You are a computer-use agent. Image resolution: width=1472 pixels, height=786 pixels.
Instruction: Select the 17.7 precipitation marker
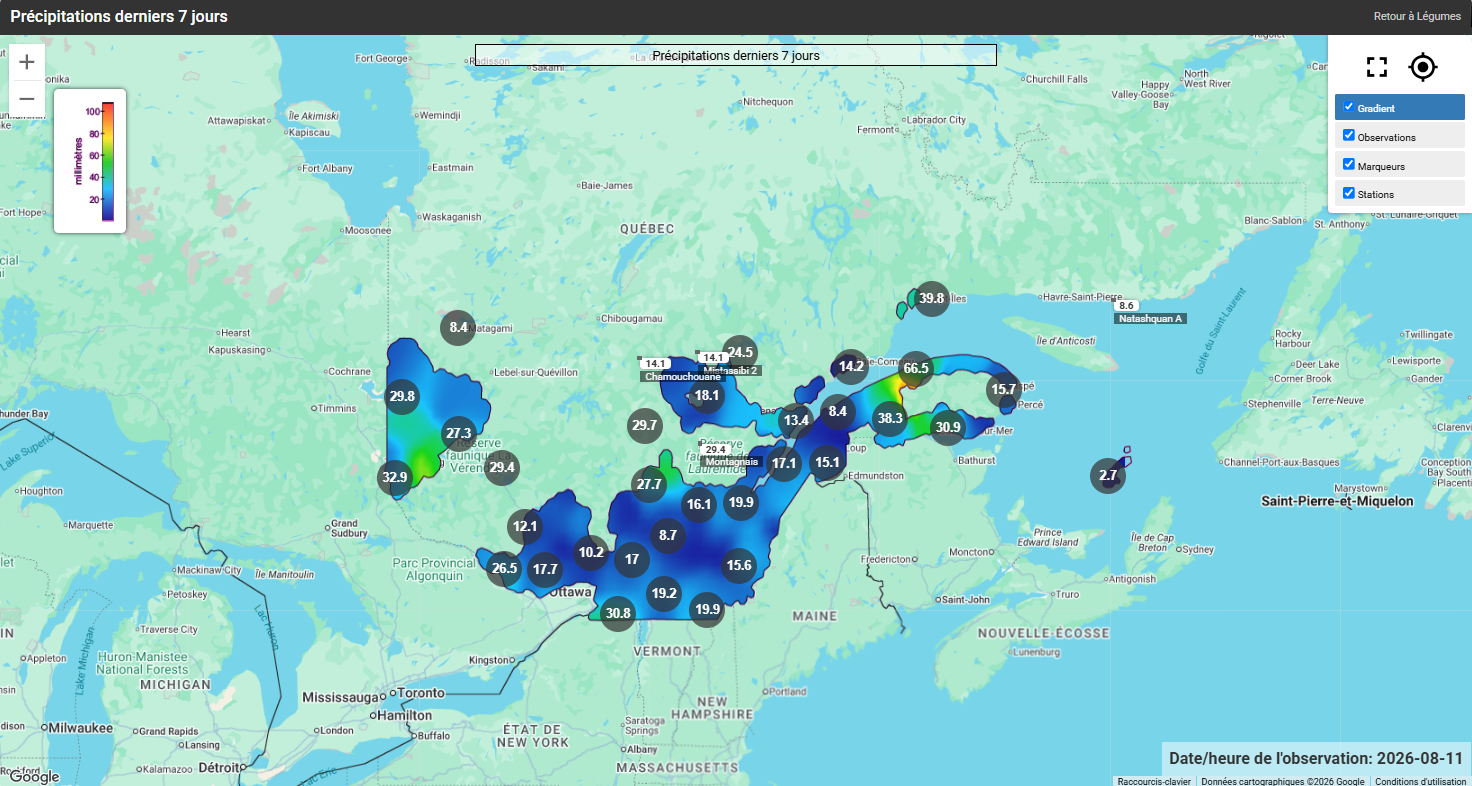tap(545, 569)
